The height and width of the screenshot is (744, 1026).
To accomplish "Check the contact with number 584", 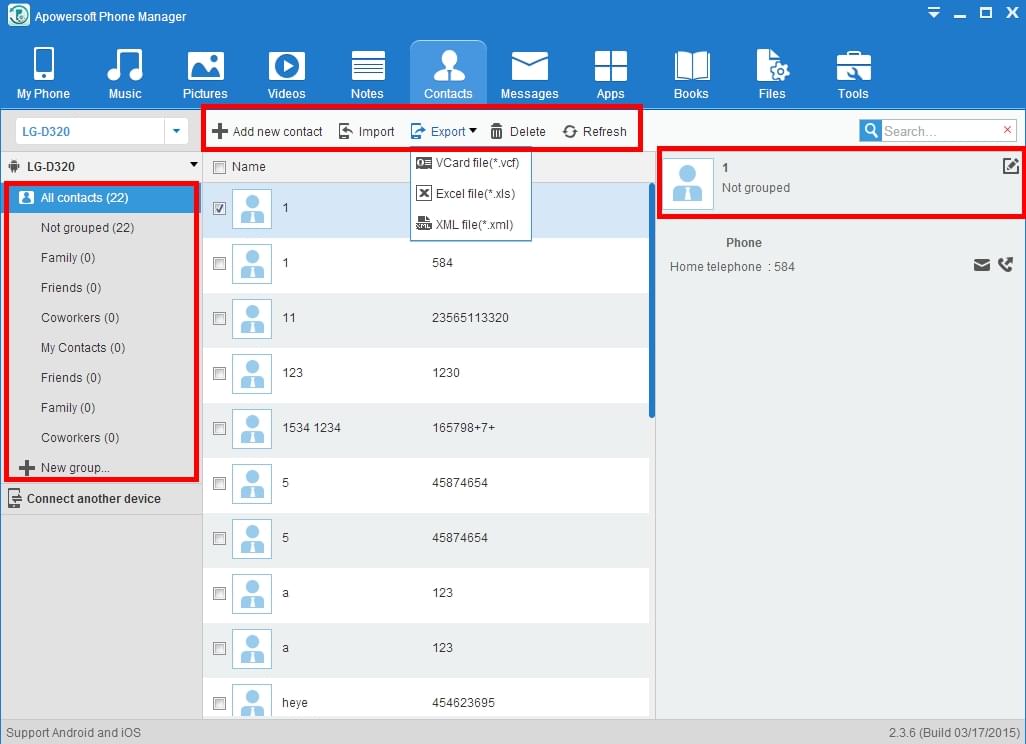I will (219, 263).
